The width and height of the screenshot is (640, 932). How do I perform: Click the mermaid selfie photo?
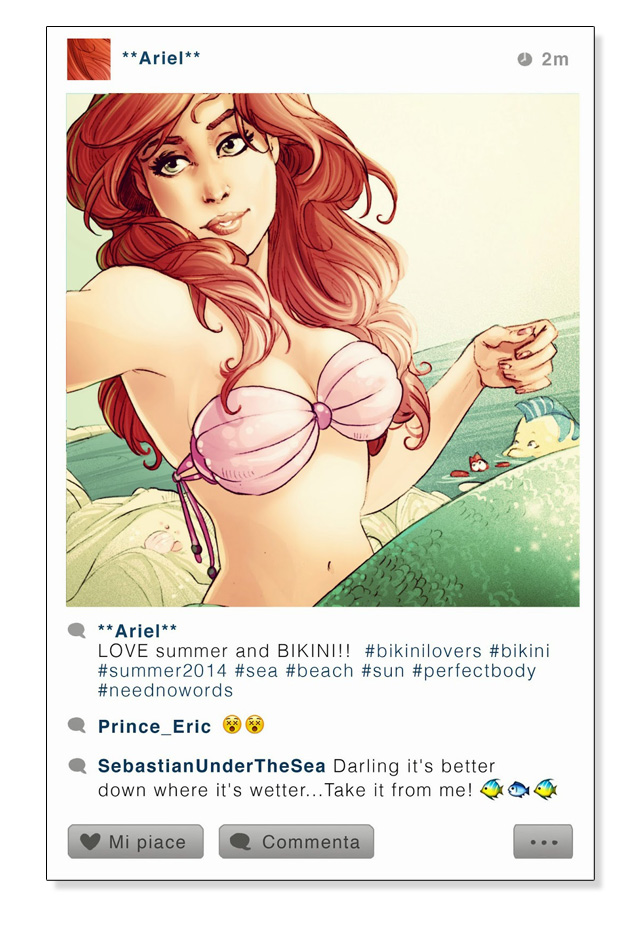[x=322, y=350]
